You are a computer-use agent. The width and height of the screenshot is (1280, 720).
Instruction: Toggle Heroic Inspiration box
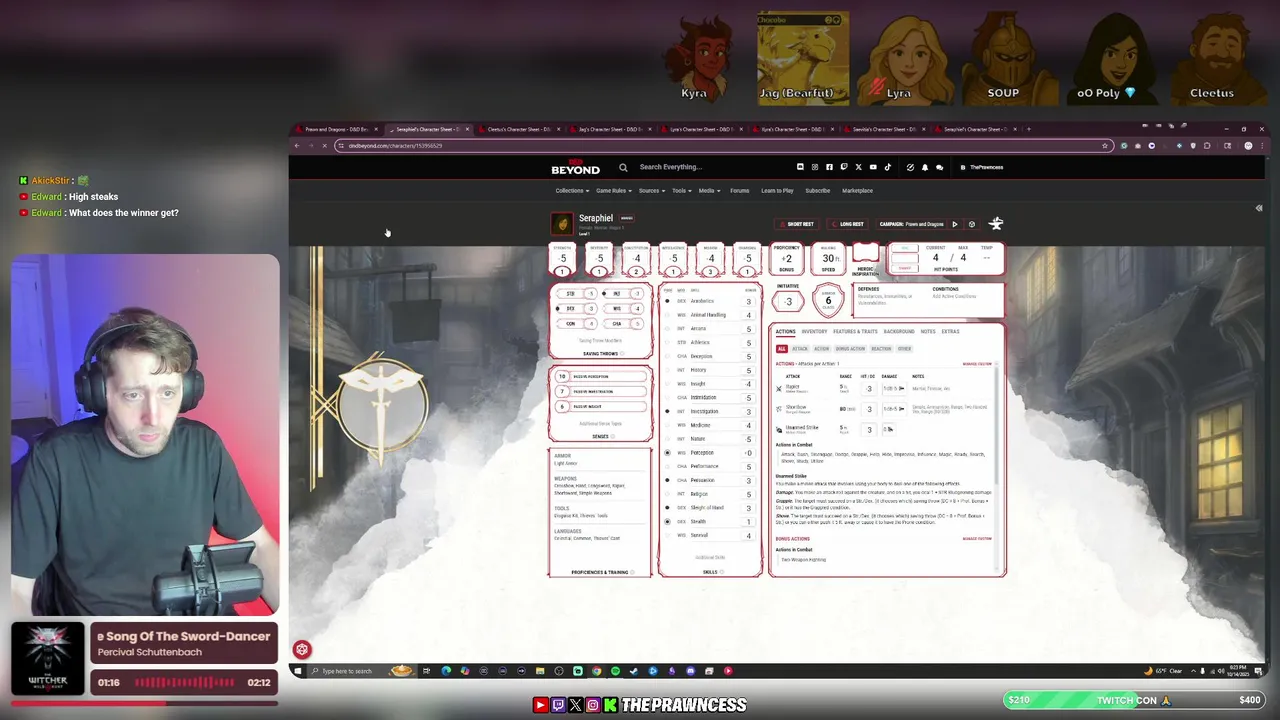[865, 254]
